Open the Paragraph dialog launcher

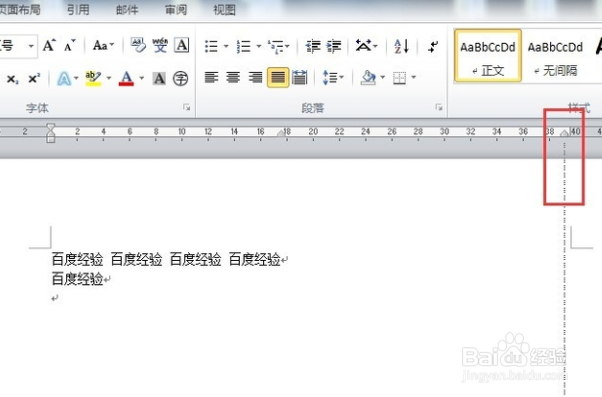tap(439, 107)
